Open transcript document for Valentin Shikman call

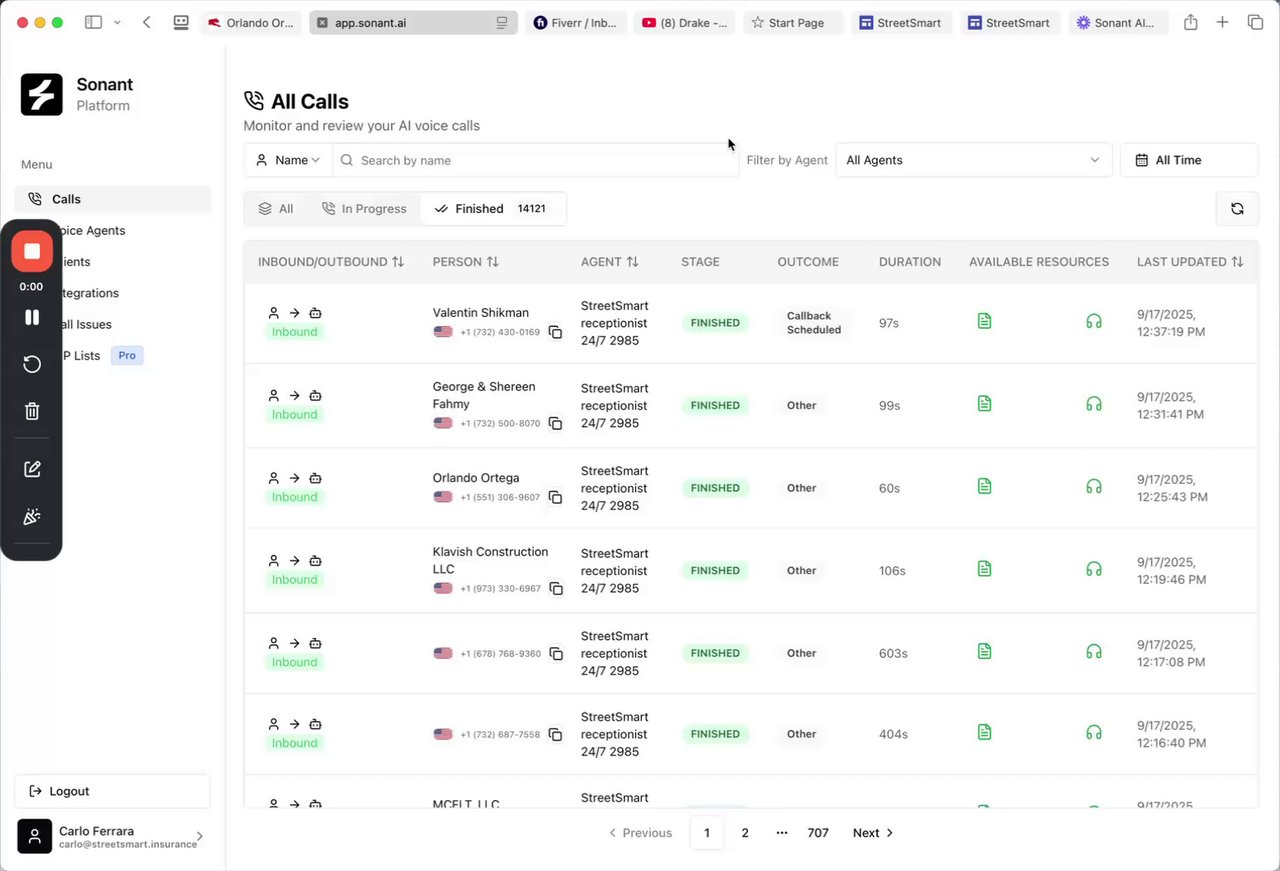coord(984,321)
